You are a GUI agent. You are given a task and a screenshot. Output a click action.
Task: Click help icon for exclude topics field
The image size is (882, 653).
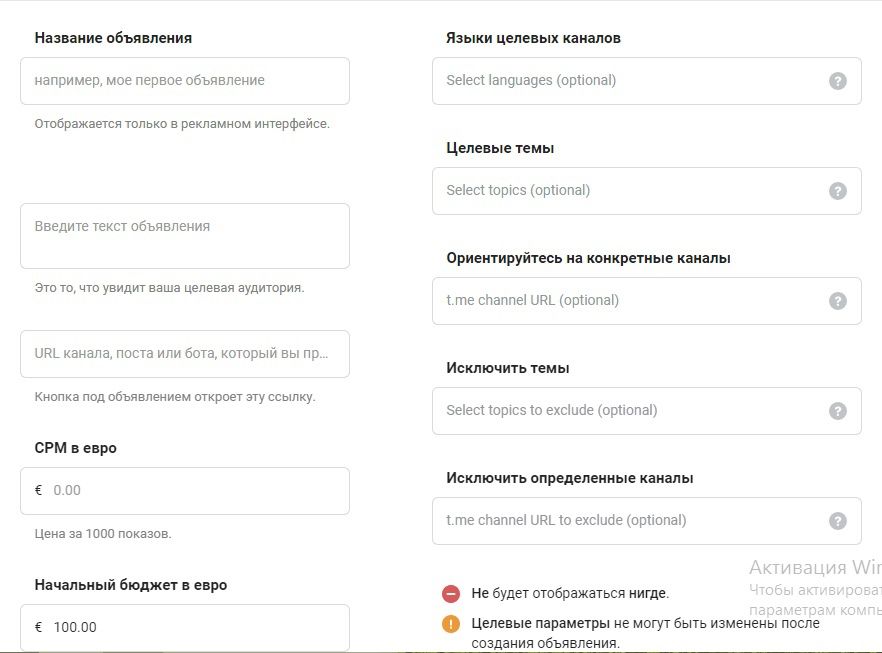(838, 411)
